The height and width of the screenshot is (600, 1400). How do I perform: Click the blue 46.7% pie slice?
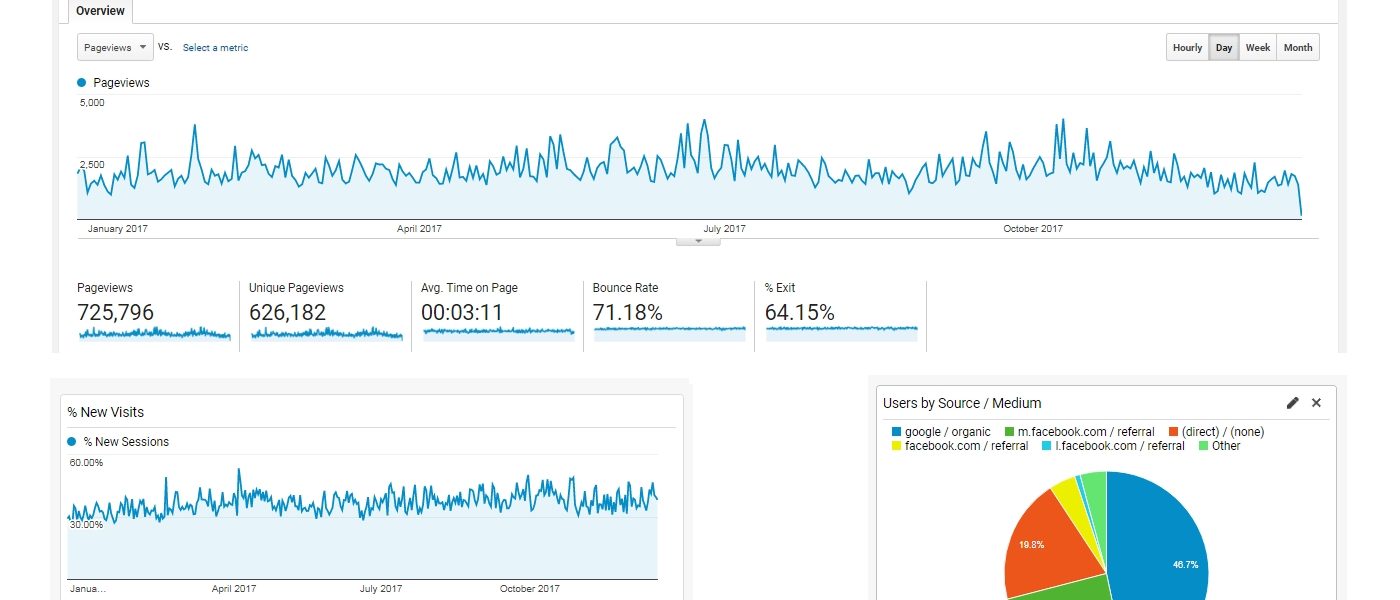[x=1160, y=540]
